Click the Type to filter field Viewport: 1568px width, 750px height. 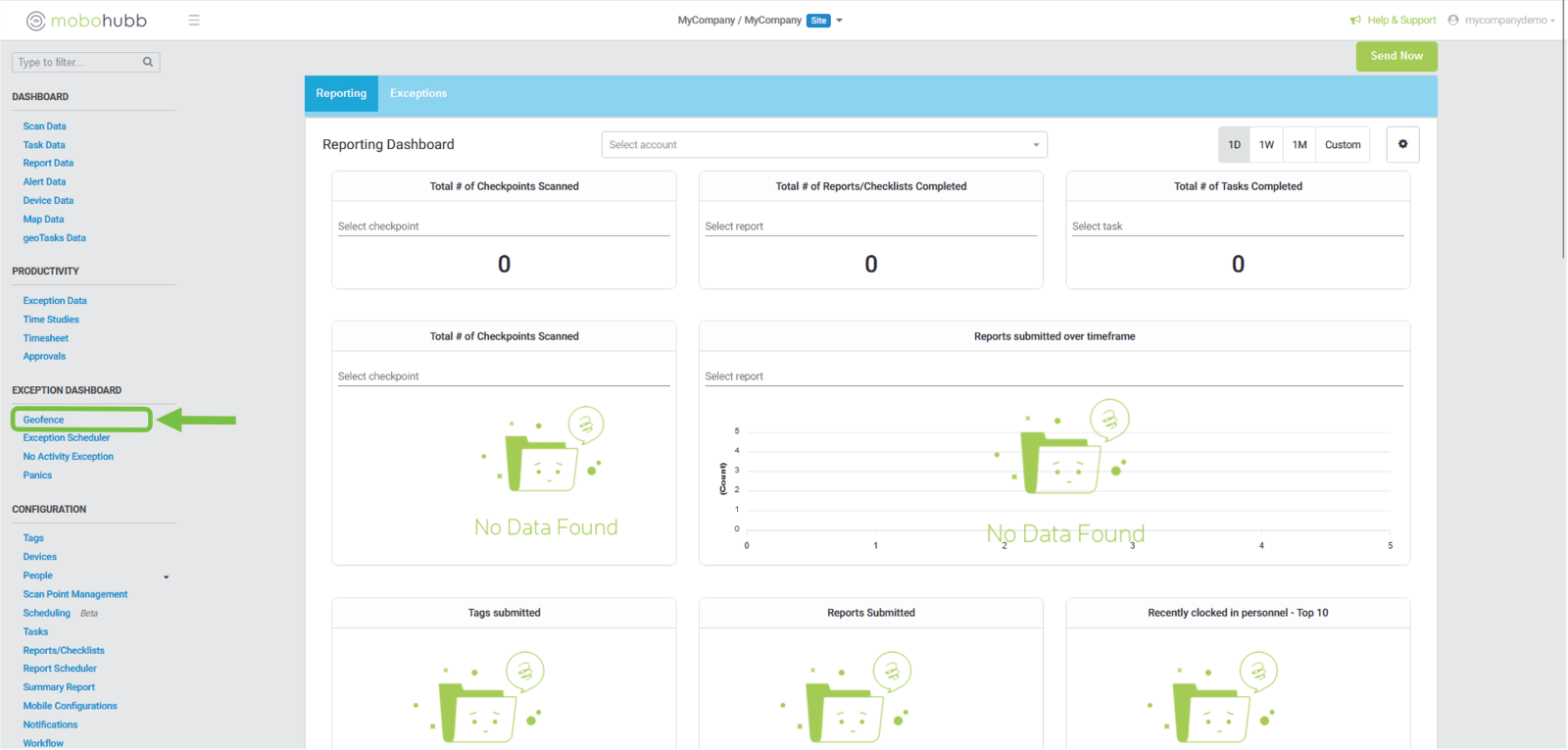tap(76, 62)
